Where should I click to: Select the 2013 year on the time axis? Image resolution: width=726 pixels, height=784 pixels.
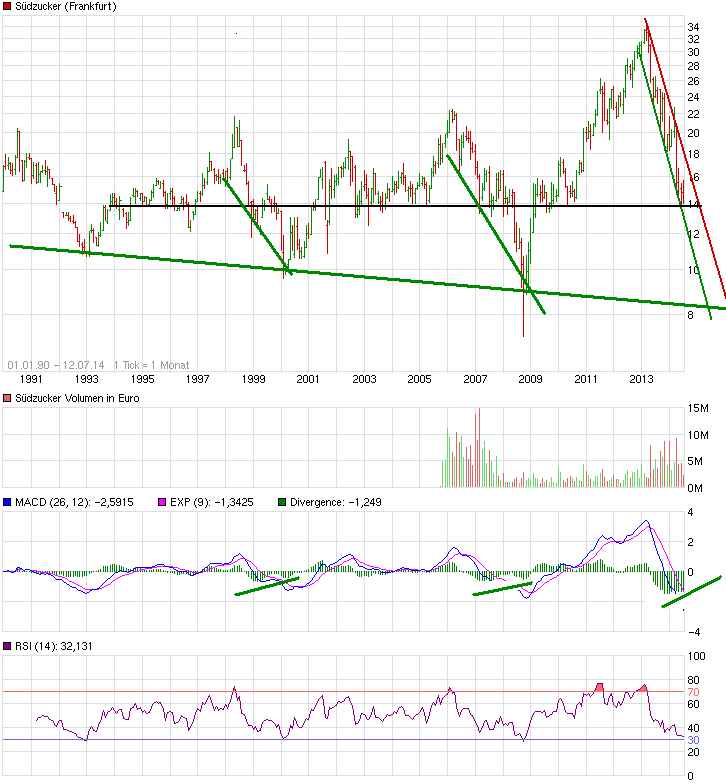641,380
